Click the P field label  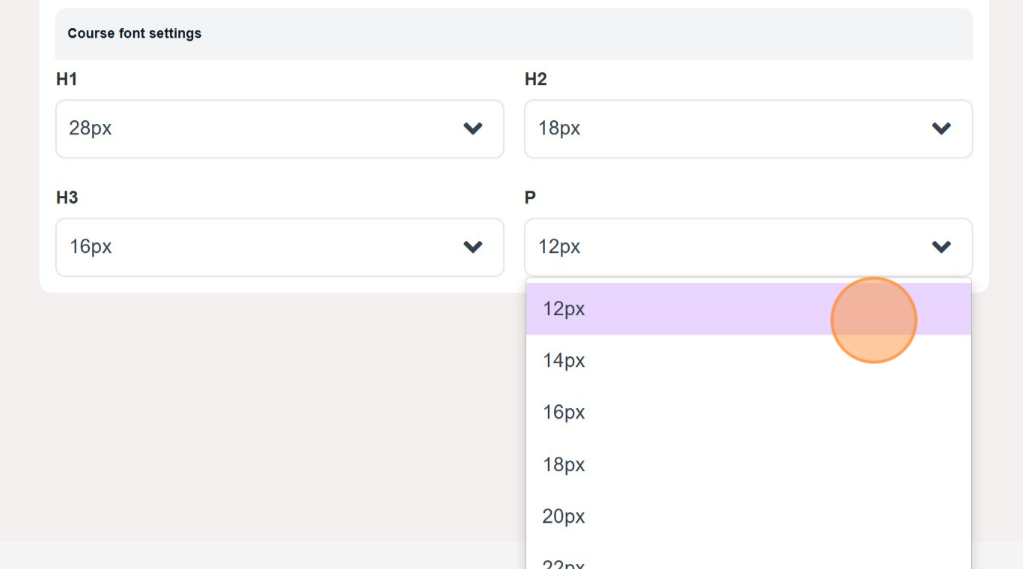pyautogui.click(x=530, y=198)
